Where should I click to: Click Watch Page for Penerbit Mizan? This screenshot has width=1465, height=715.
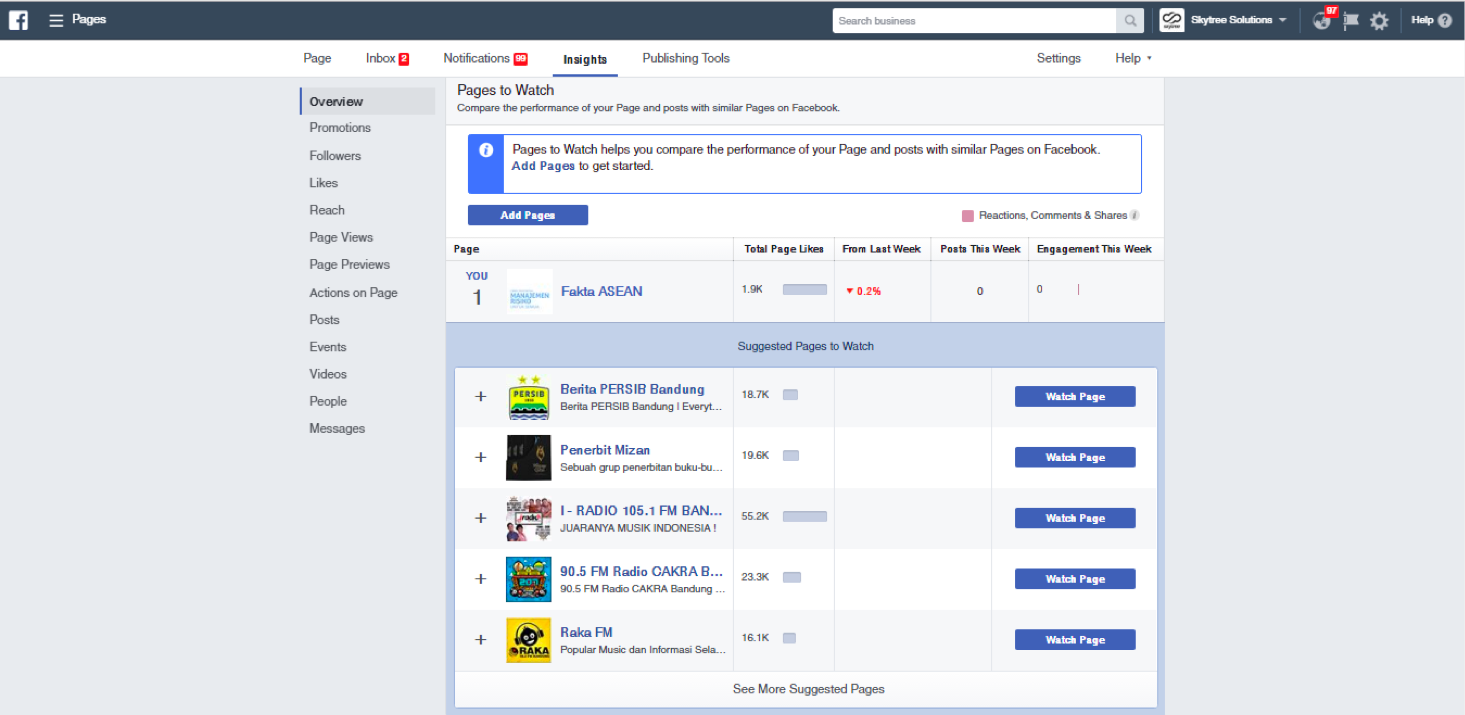click(1075, 458)
